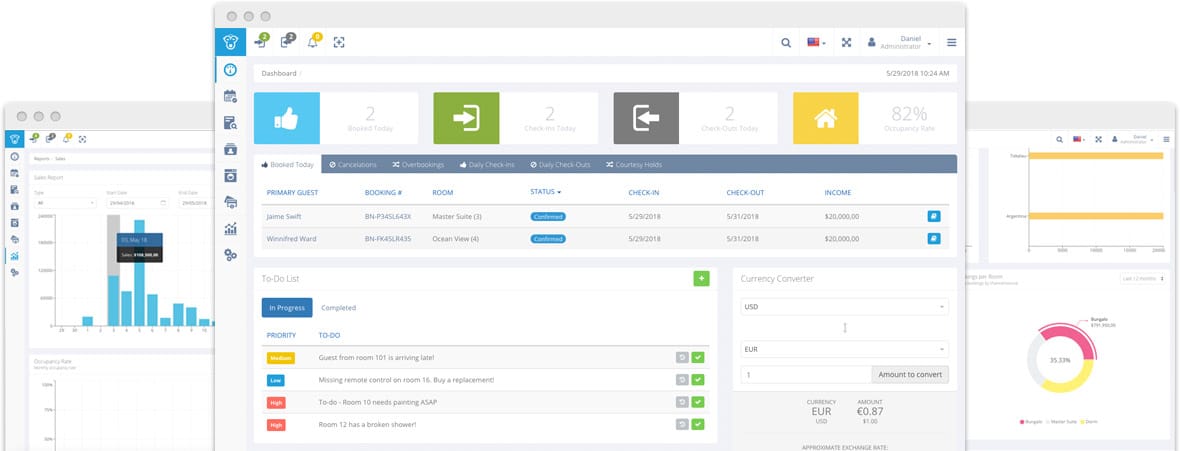Add a new to-do with green plus

tap(701, 279)
